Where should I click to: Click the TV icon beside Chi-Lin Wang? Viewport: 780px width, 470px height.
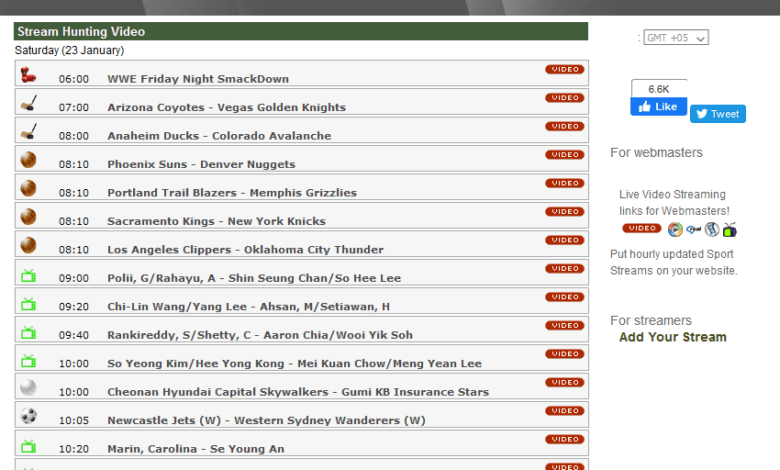(x=28, y=303)
